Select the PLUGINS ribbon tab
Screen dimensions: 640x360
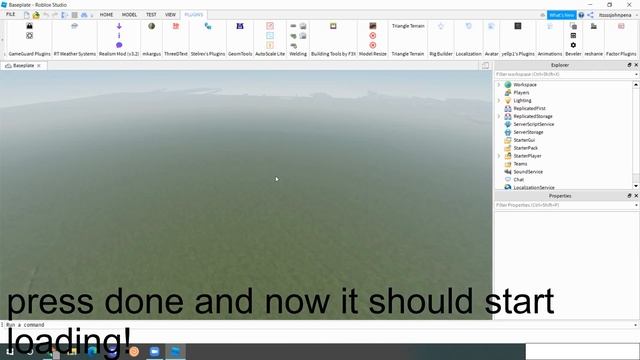pos(193,14)
